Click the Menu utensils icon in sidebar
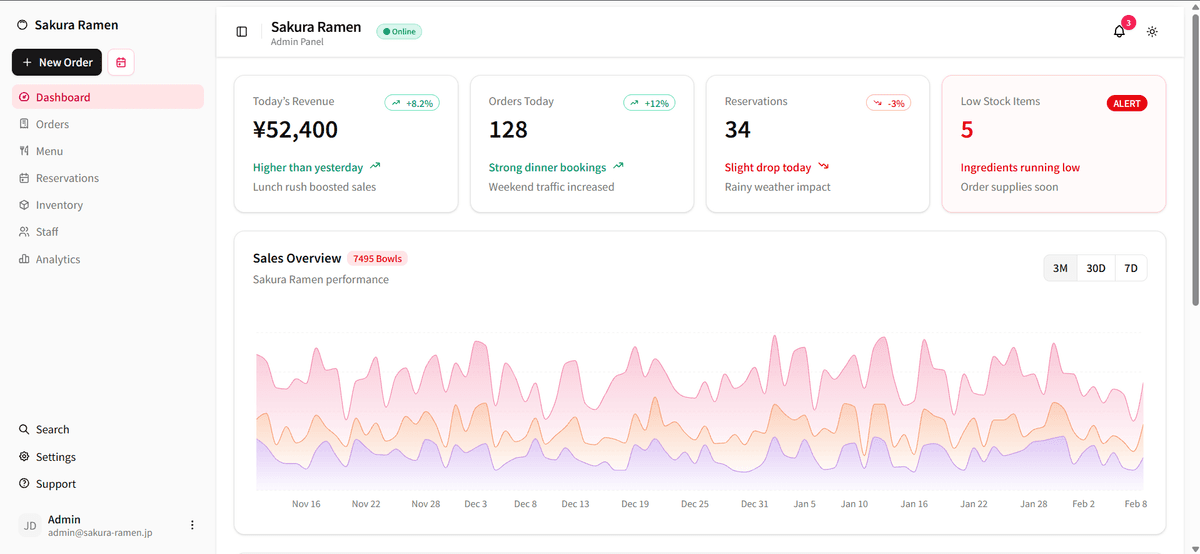Screen dimensions: 1200x554 coord(24,151)
